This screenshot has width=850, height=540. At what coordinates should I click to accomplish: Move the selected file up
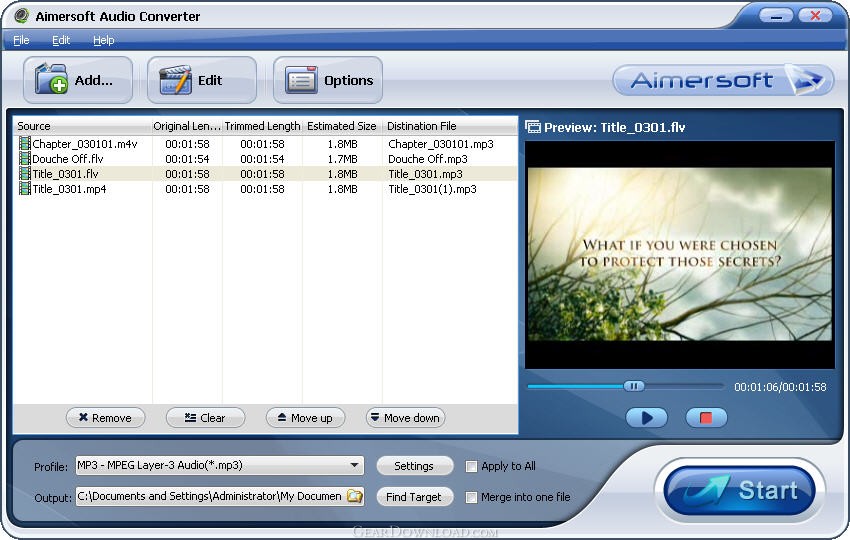(x=305, y=418)
